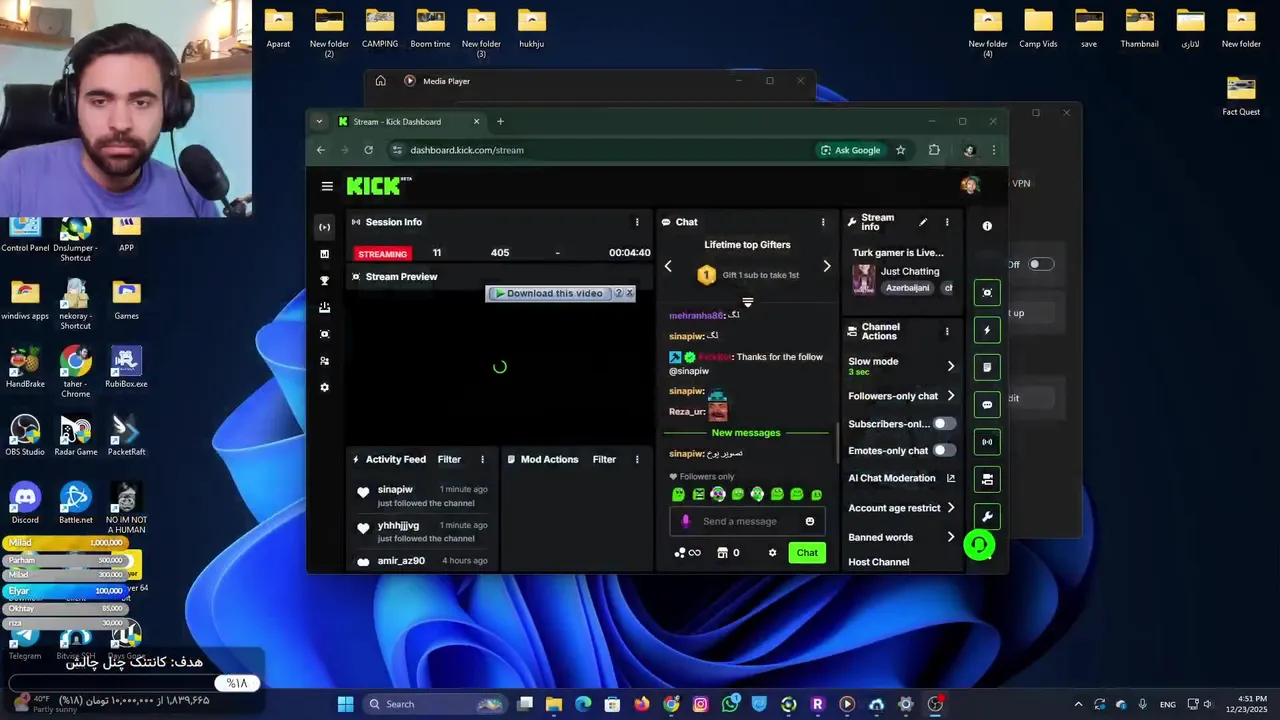Viewport: 1280px width, 720px height.
Task: Open the Windows Start menu
Action: coord(345,704)
